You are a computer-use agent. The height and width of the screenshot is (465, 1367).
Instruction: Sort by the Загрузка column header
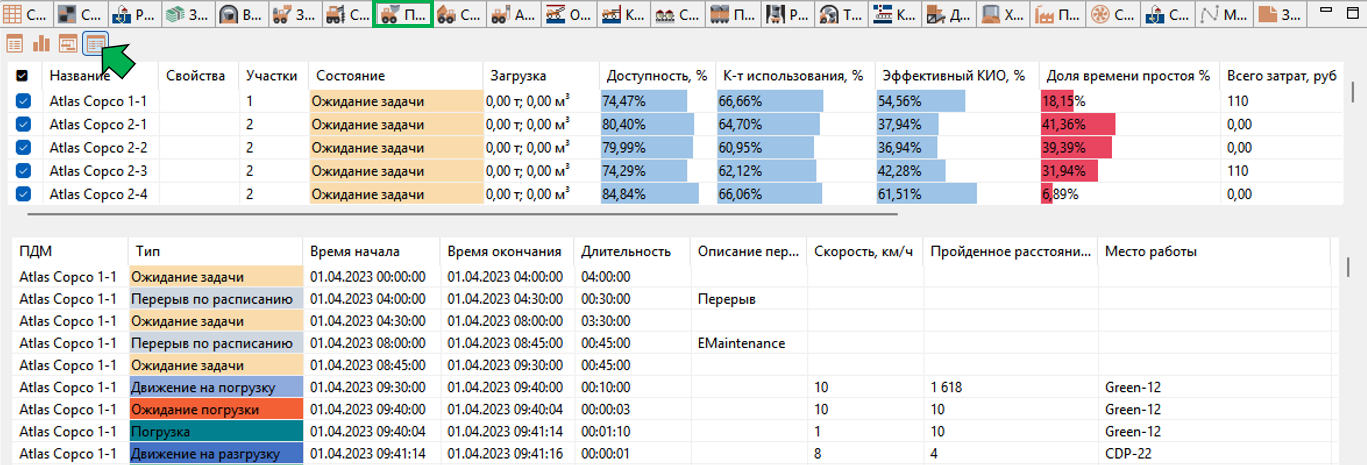[x=540, y=76]
